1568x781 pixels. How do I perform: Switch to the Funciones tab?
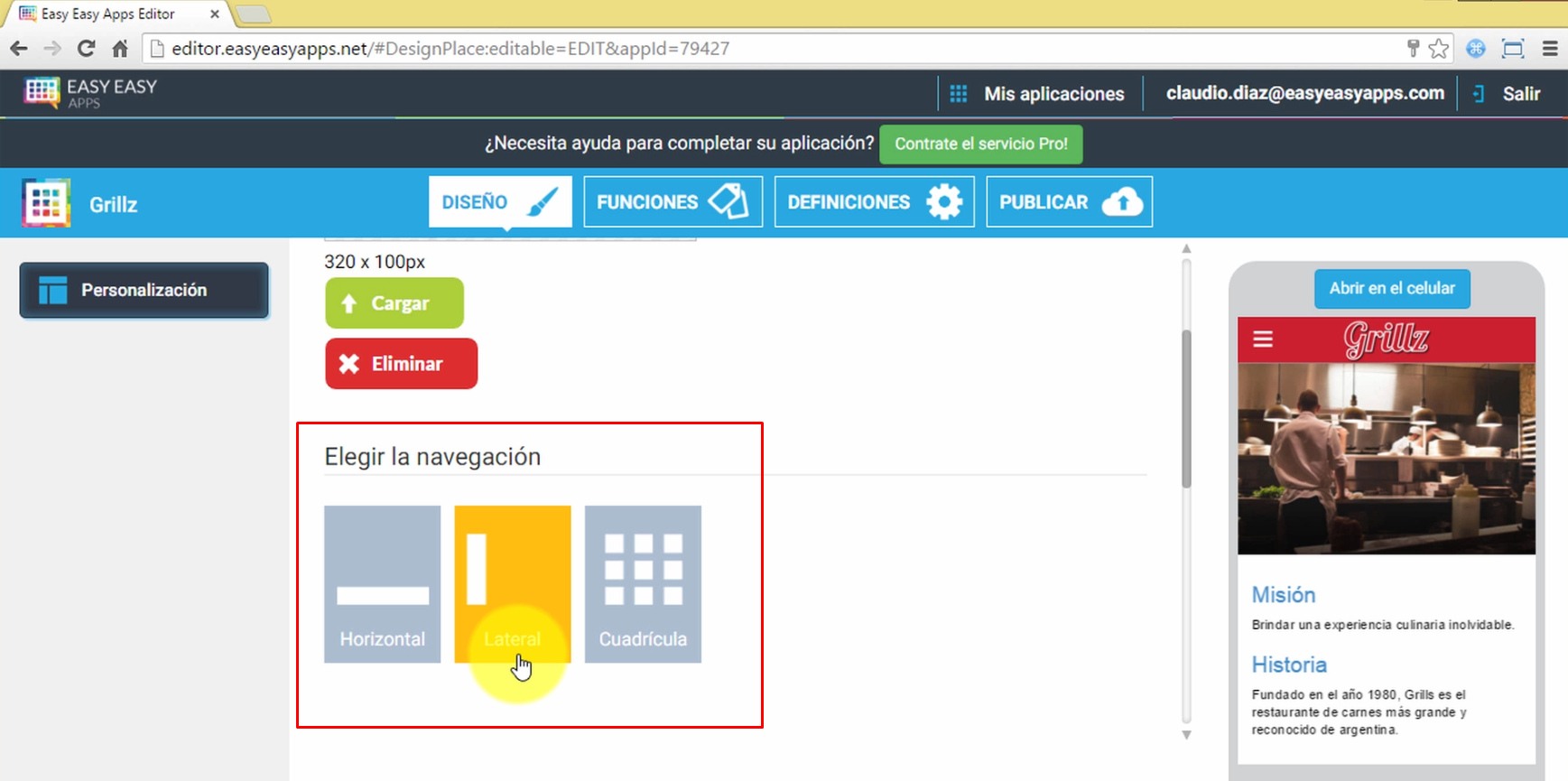(x=673, y=201)
